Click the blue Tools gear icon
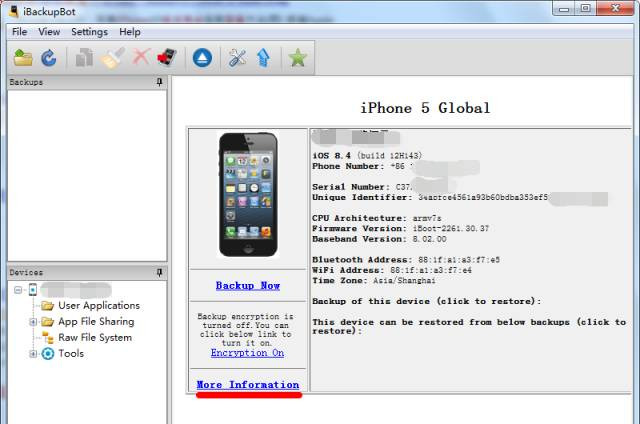Image resolution: width=640 pixels, height=424 pixels. click(x=48, y=353)
